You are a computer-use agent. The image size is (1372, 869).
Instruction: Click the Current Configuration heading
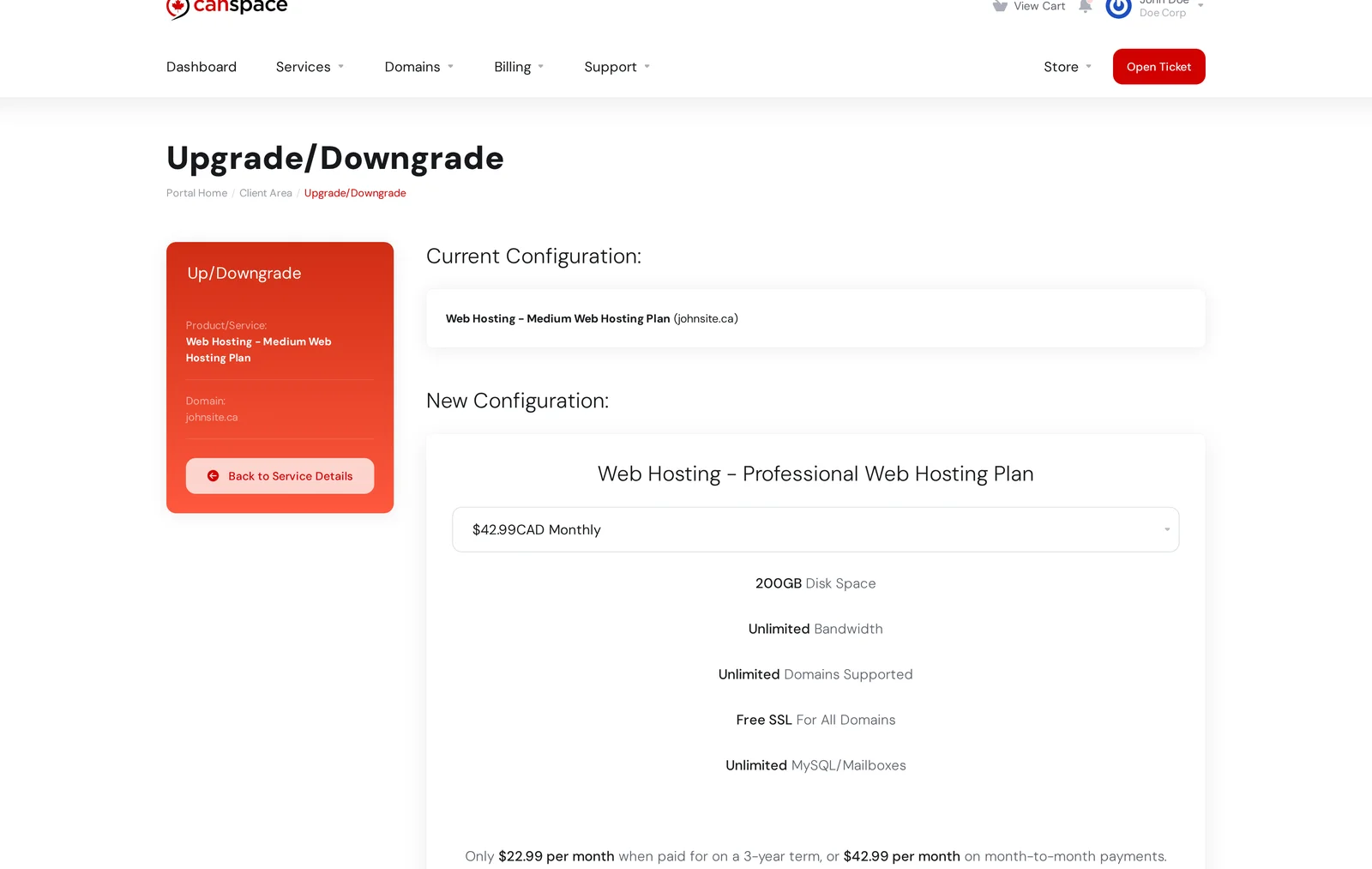pos(533,256)
